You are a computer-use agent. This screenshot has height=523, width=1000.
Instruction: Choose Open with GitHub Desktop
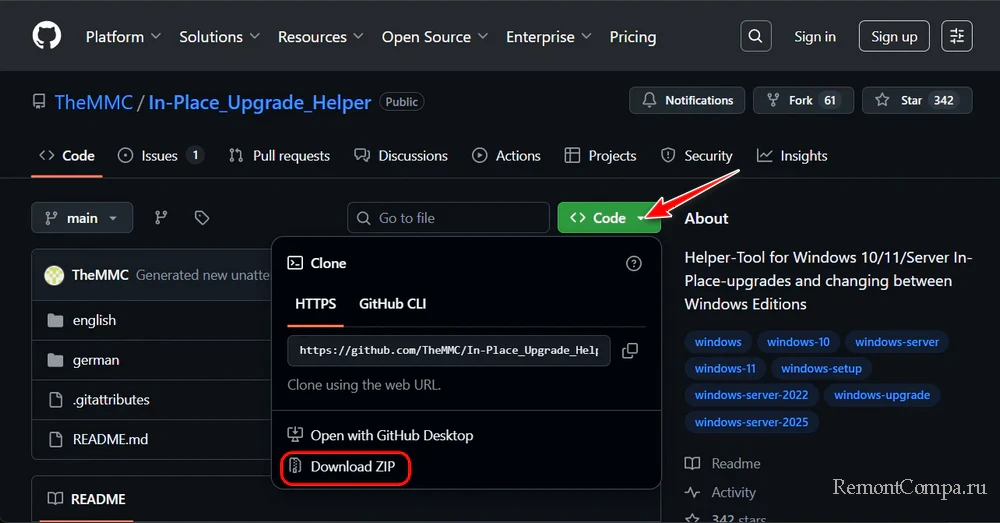pyautogui.click(x=381, y=435)
